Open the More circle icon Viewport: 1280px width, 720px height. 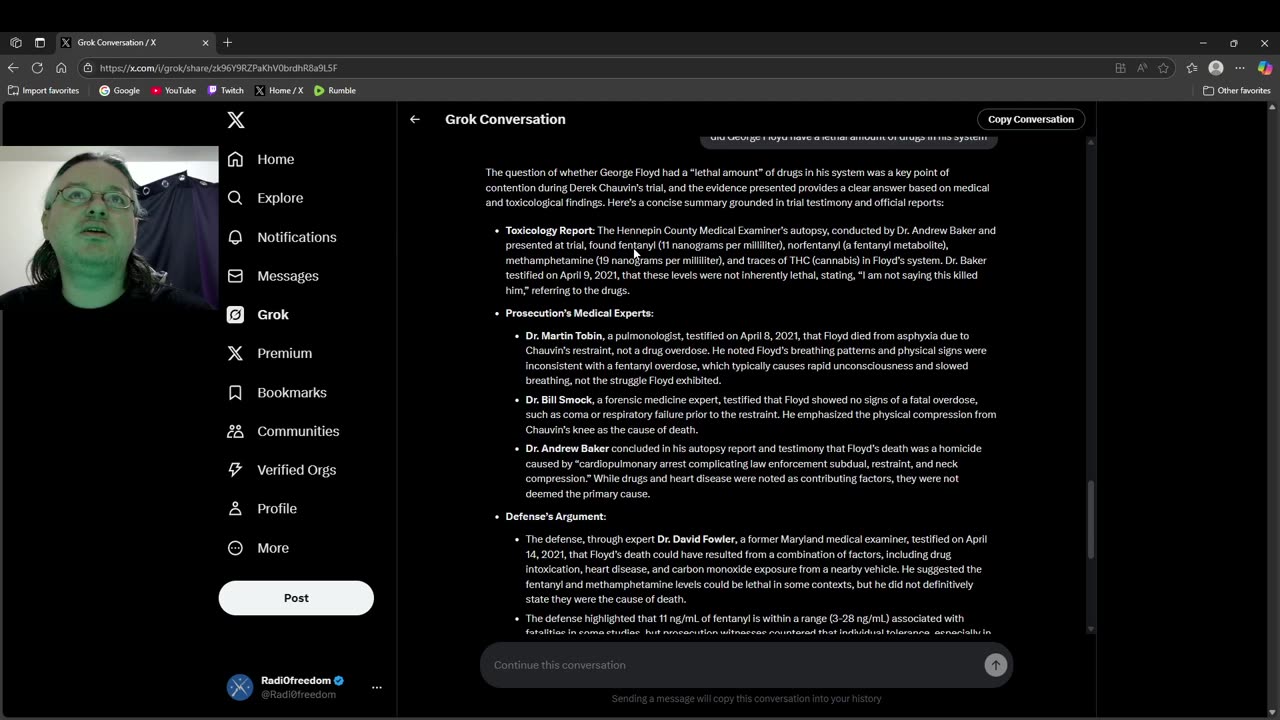pos(235,548)
